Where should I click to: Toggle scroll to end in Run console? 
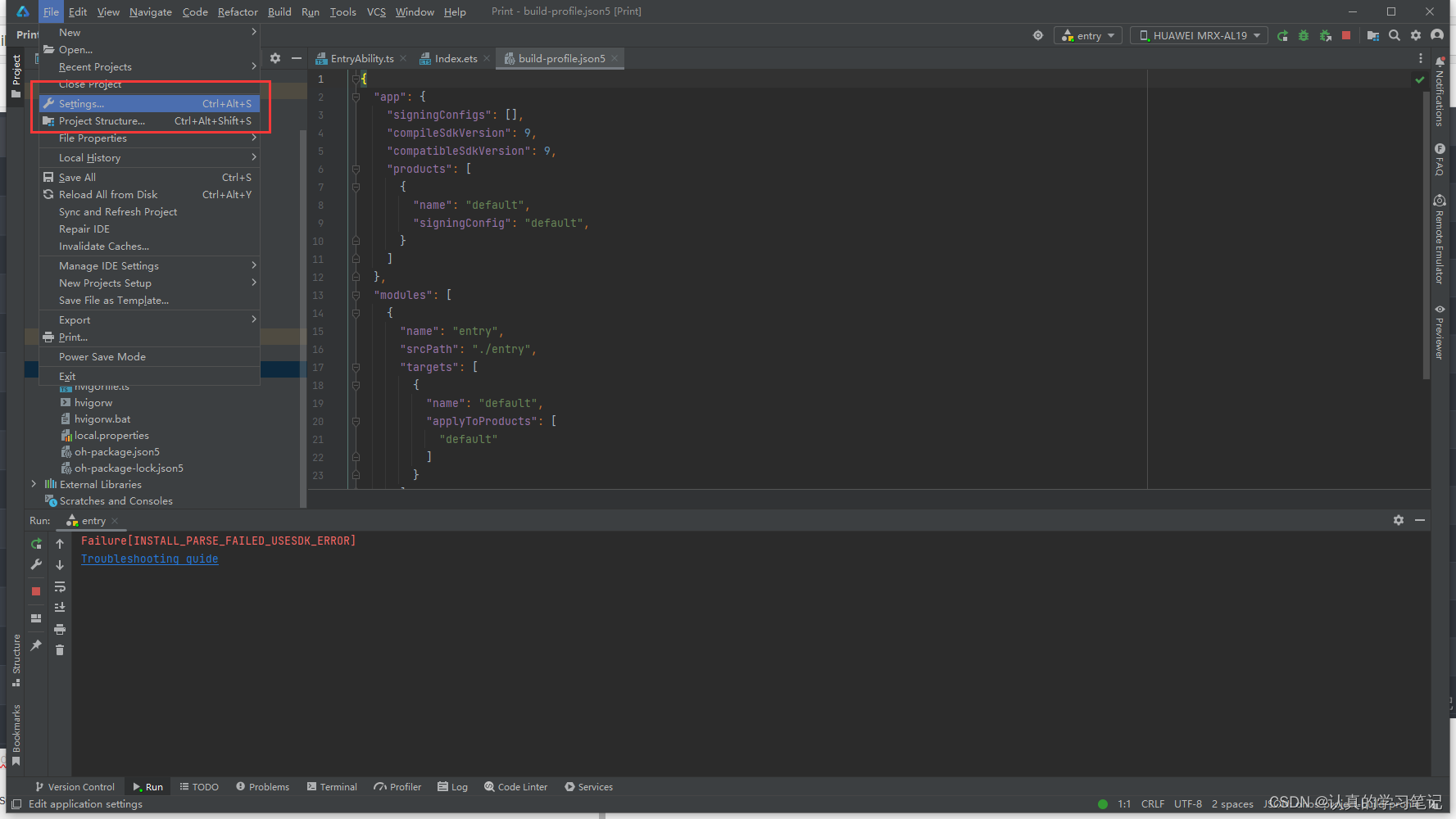(x=60, y=608)
